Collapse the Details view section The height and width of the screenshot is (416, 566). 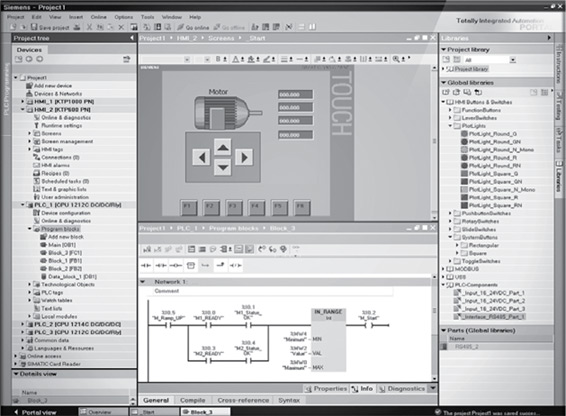(x=16, y=374)
